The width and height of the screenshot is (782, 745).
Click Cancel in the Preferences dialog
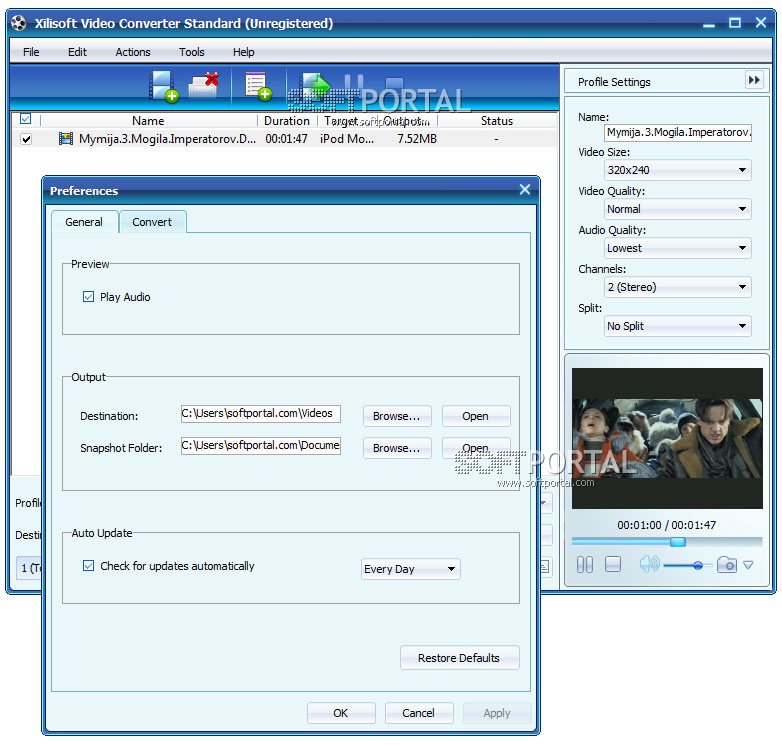point(419,713)
